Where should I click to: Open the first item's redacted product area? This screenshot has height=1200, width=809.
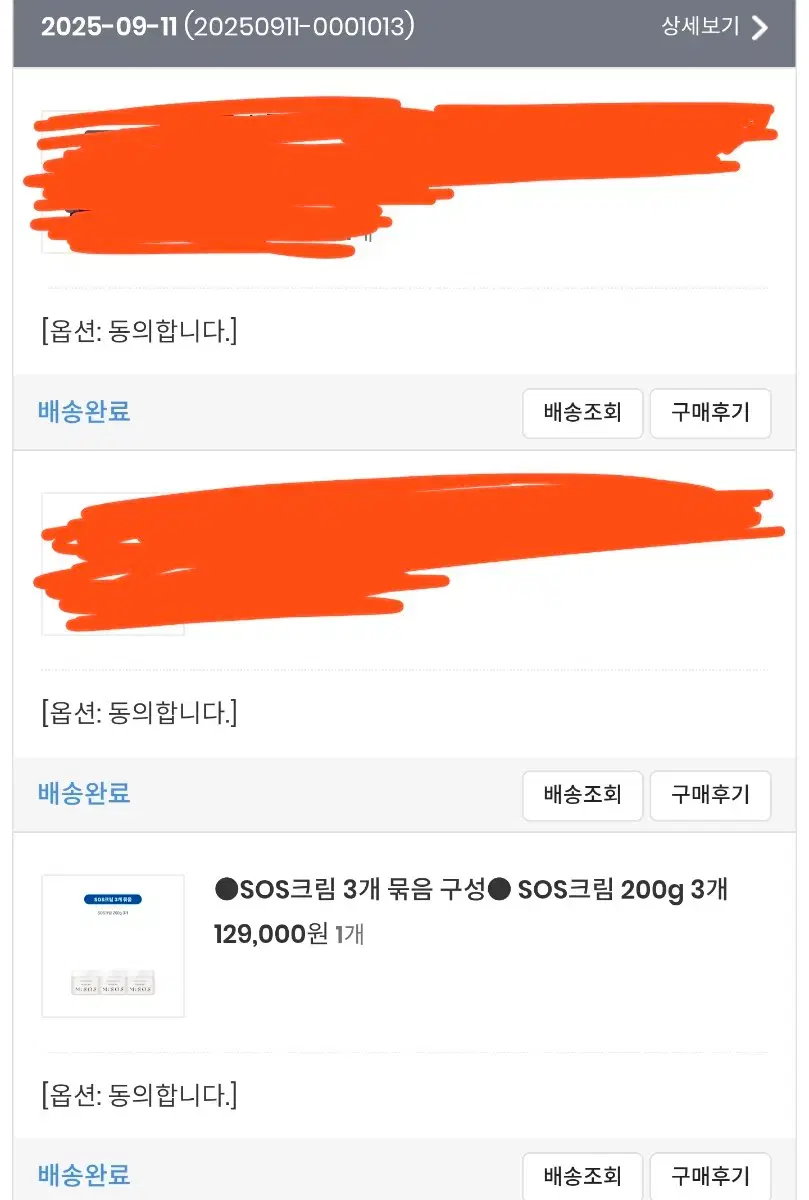[400, 178]
